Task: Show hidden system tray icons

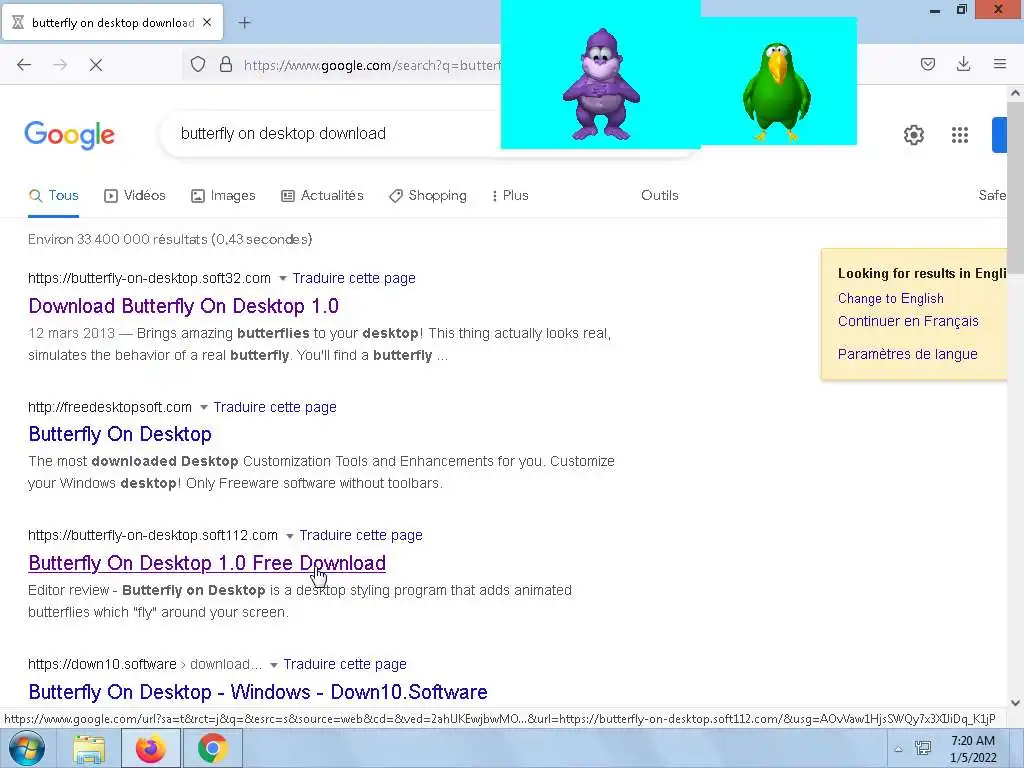Action: [899, 749]
